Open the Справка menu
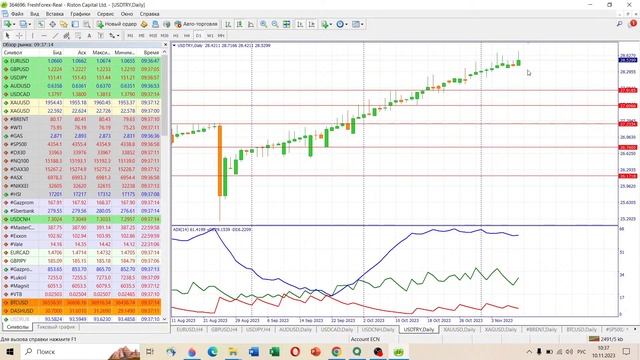640x360 pixels. click(x=149, y=14)
